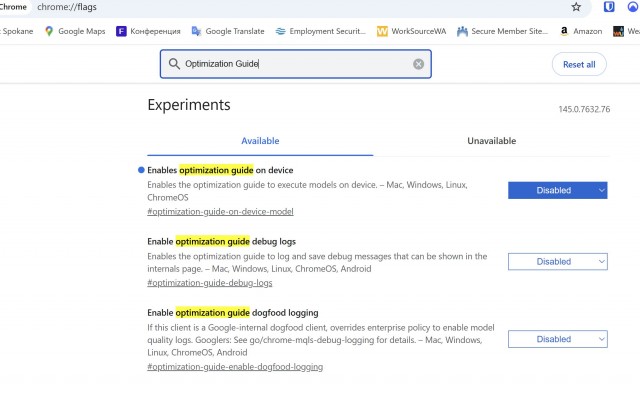Image resolution: width=640 pixels, height=401 pixels.
Task: Focus the Optimization Guide search box
Action: point(296,64)
